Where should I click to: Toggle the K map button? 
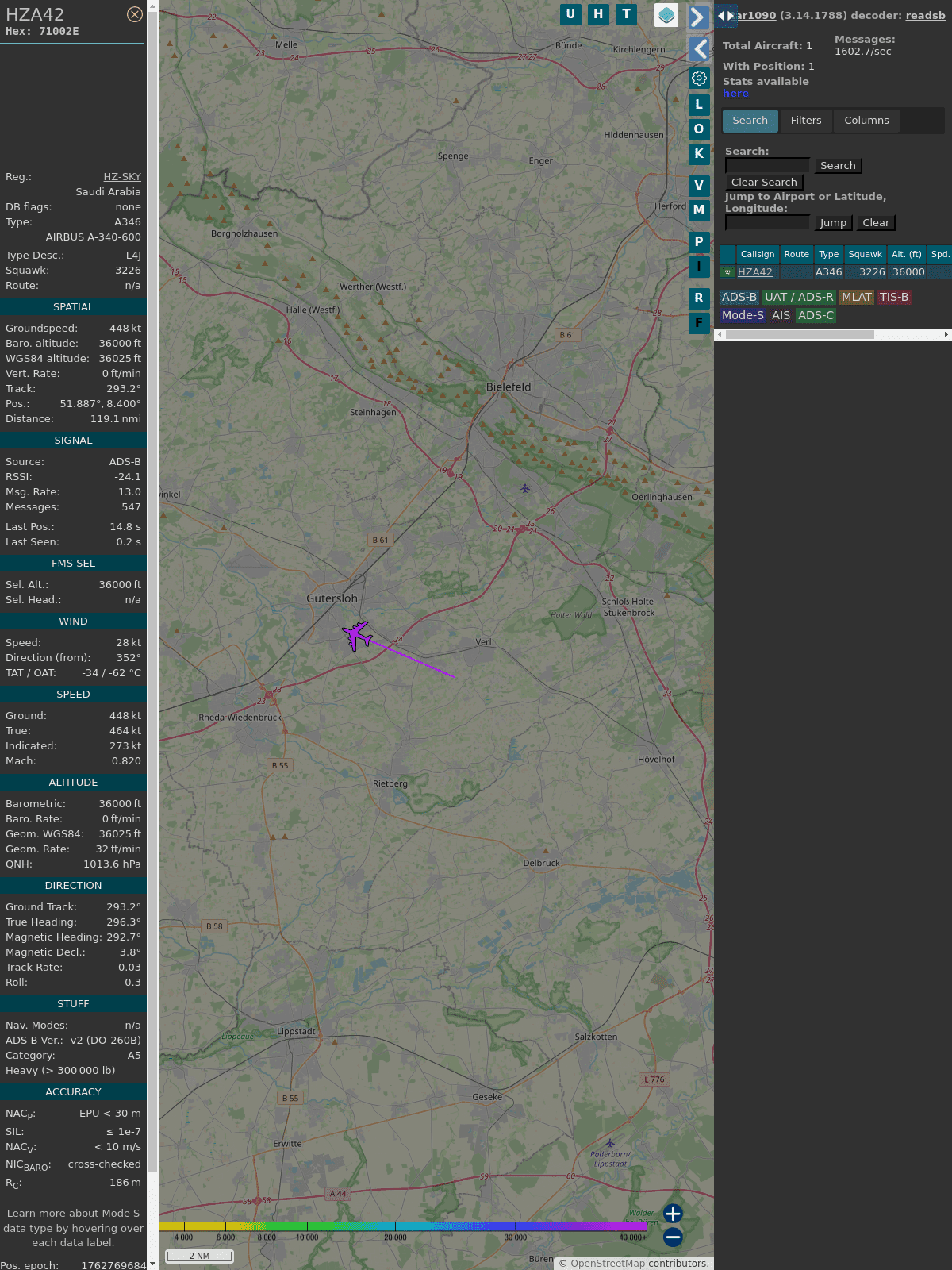(699, 154)
